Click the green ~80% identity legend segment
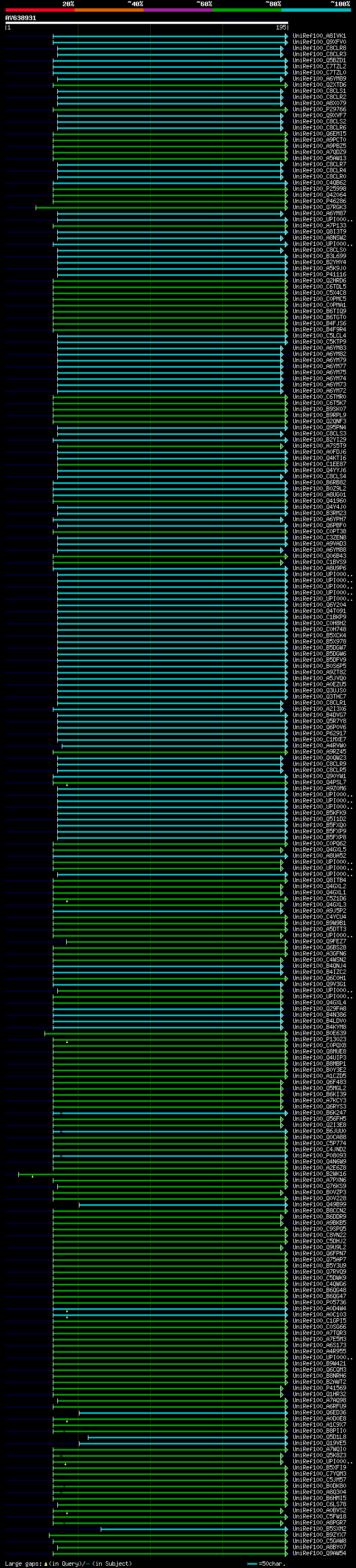 tap(247, 10)
